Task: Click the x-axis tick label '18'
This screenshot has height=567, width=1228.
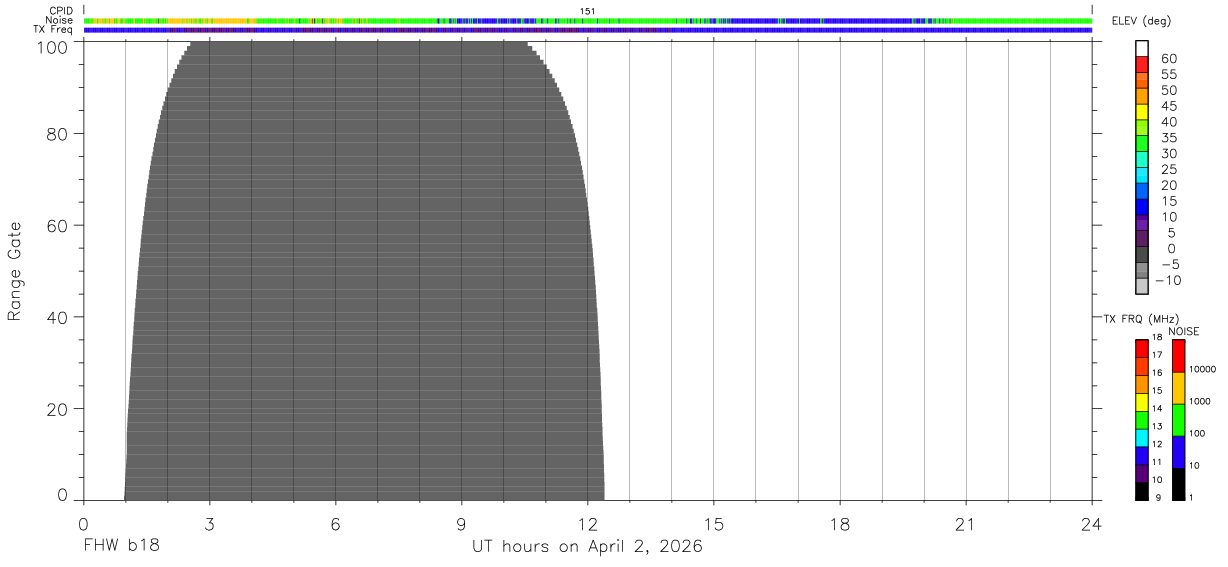Action: (839, 524)
